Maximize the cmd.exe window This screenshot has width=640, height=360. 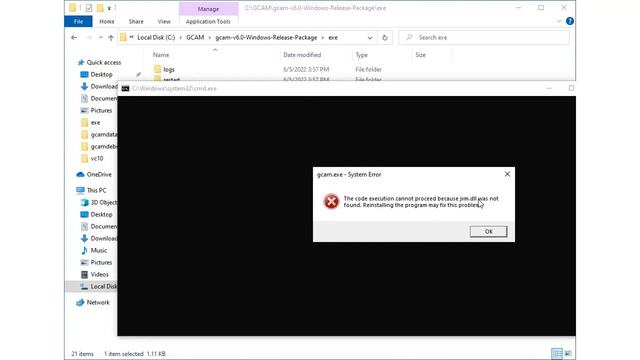571,88
